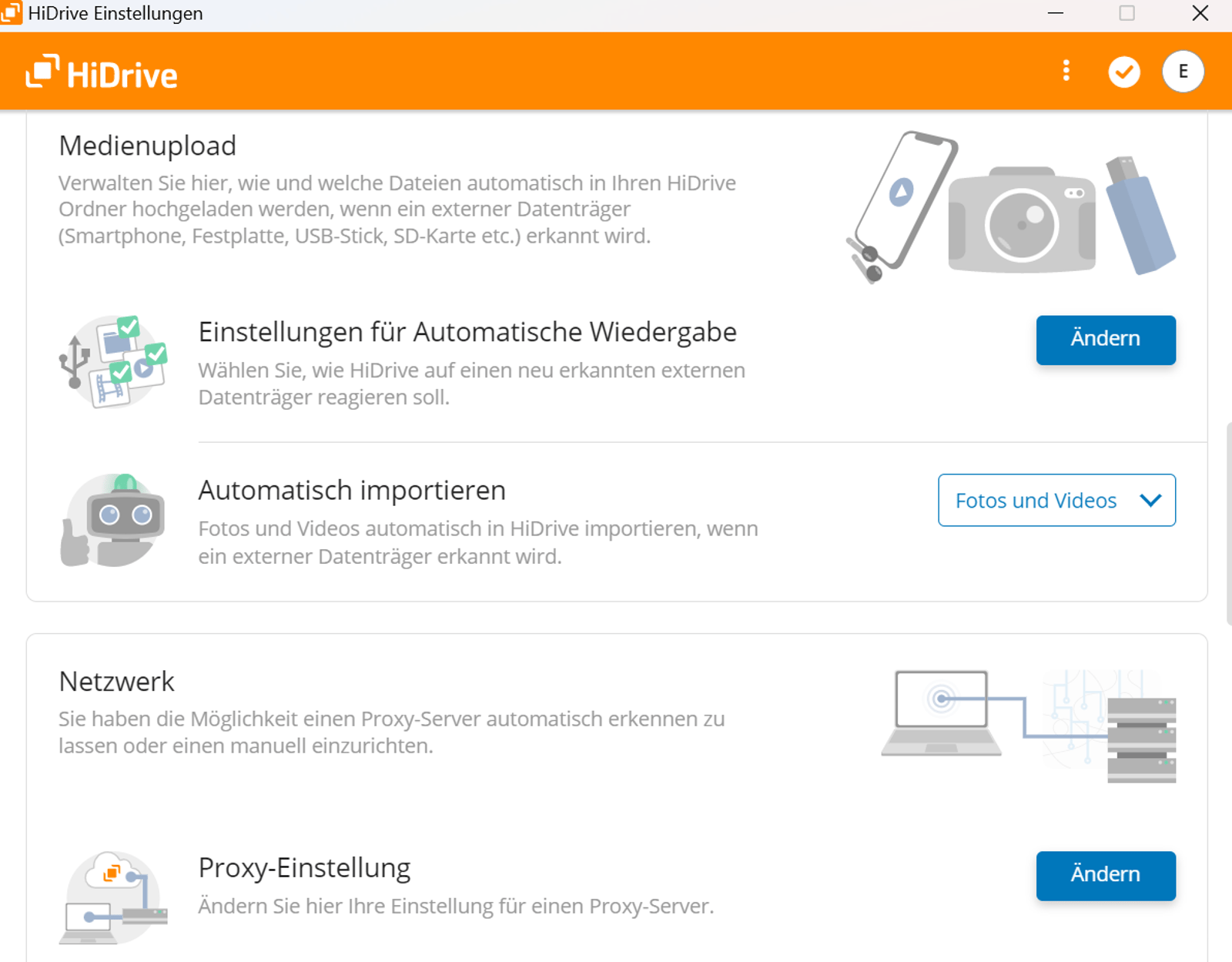Click the USB autoplay settings icon
This screenshot has width=1232, height=962.
[113, 360]
